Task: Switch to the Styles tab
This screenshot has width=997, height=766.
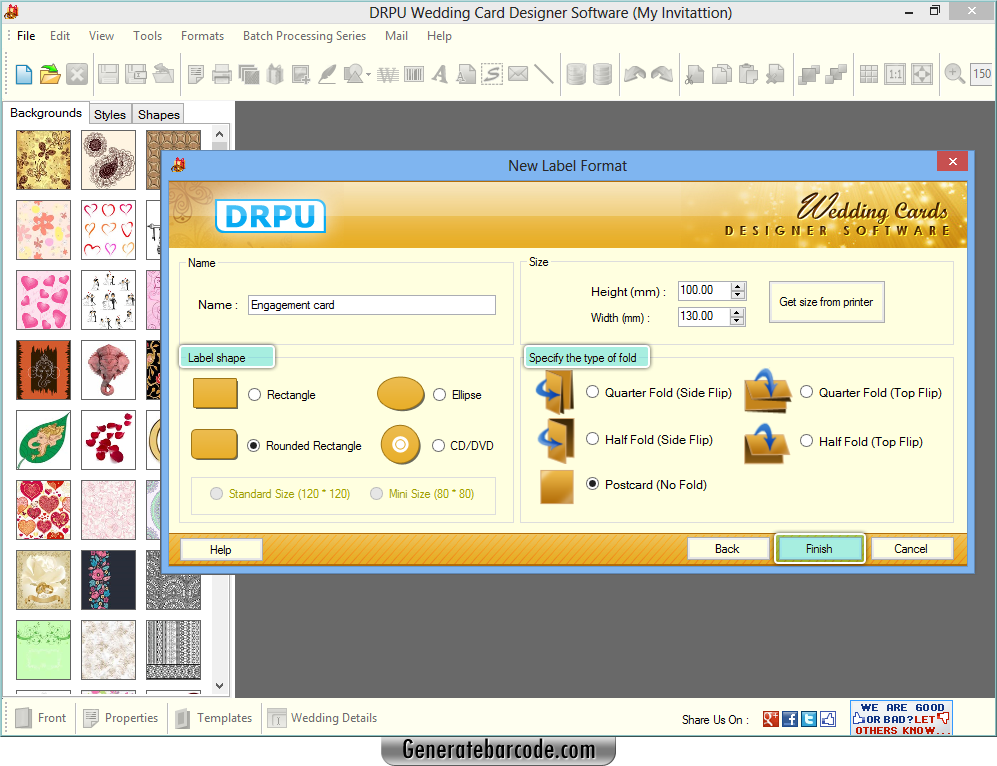Action: [x=110, y=114]
